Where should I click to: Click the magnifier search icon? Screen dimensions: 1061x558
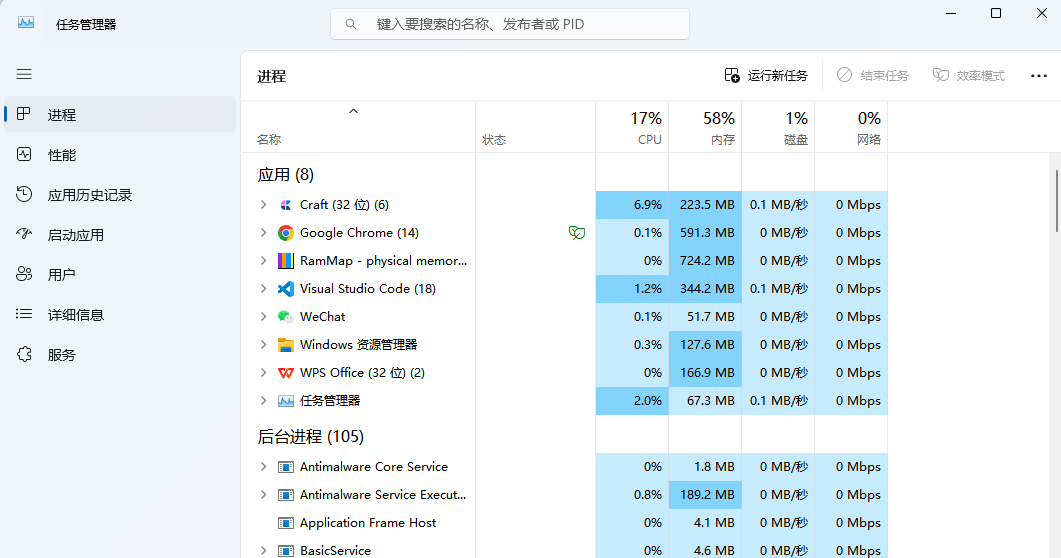pos(351,24)
